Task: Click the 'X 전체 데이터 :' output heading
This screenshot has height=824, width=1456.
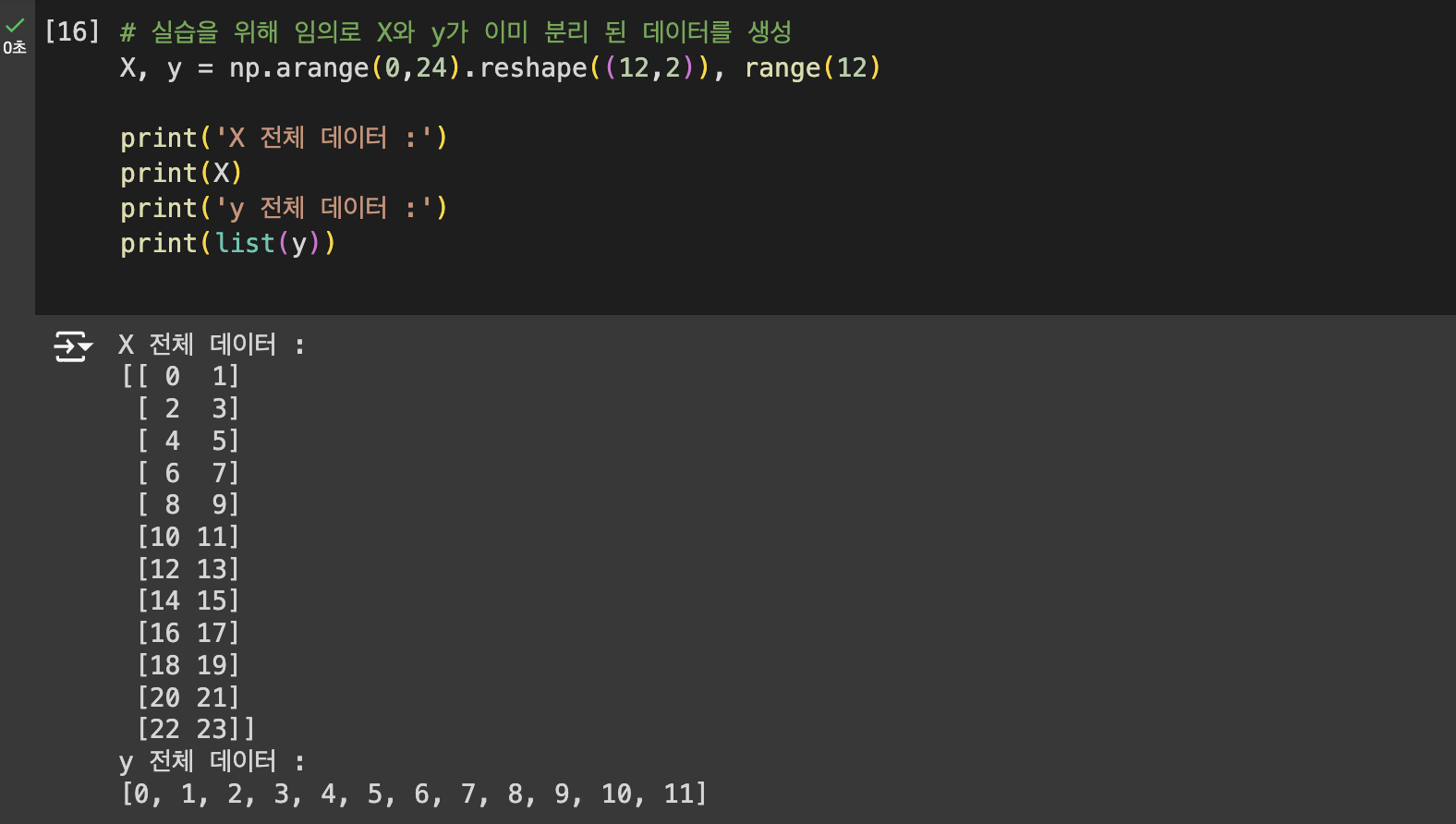Action: click(212, 345)
